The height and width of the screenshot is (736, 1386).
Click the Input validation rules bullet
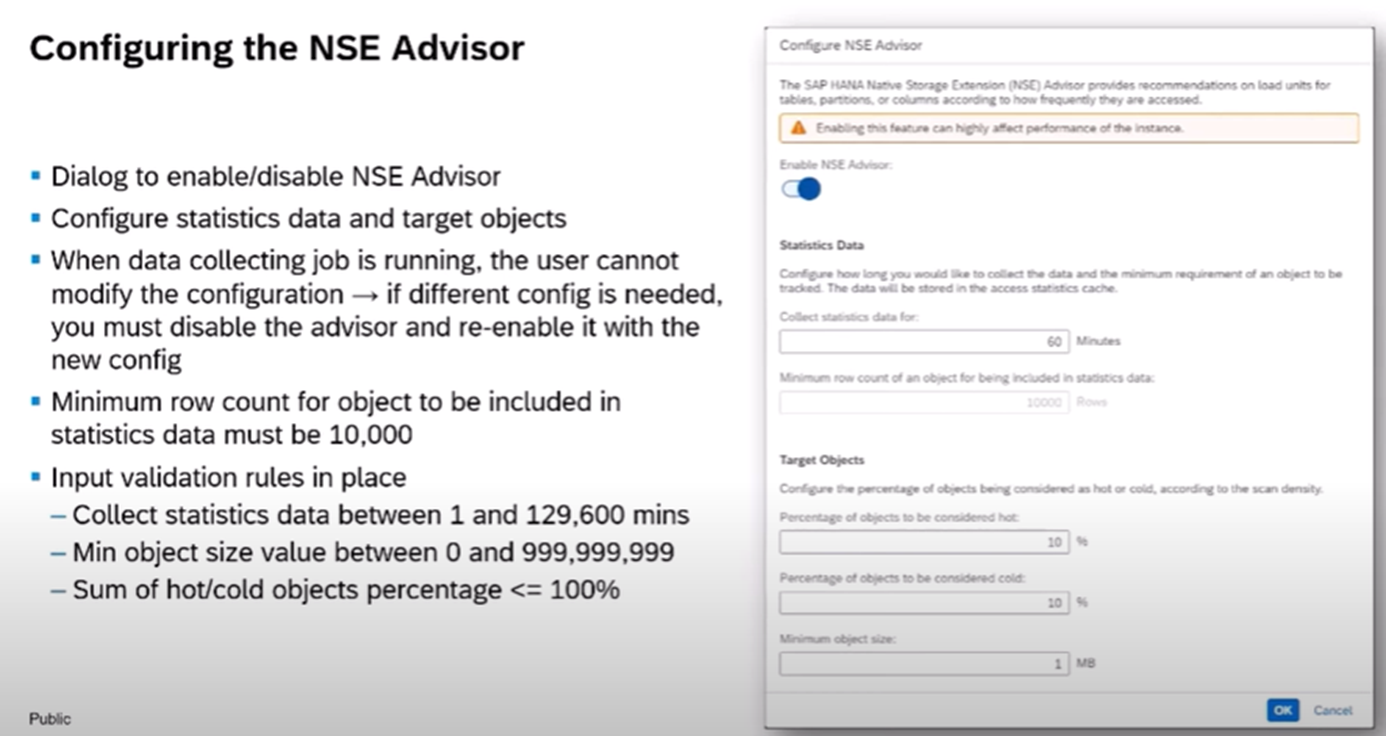229,478
